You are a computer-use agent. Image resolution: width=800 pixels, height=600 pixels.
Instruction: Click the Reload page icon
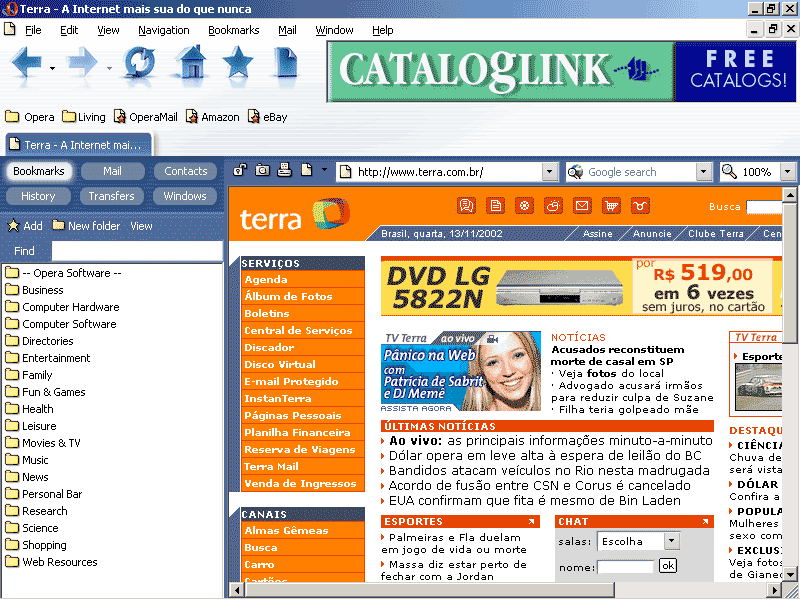coord(139,64)
